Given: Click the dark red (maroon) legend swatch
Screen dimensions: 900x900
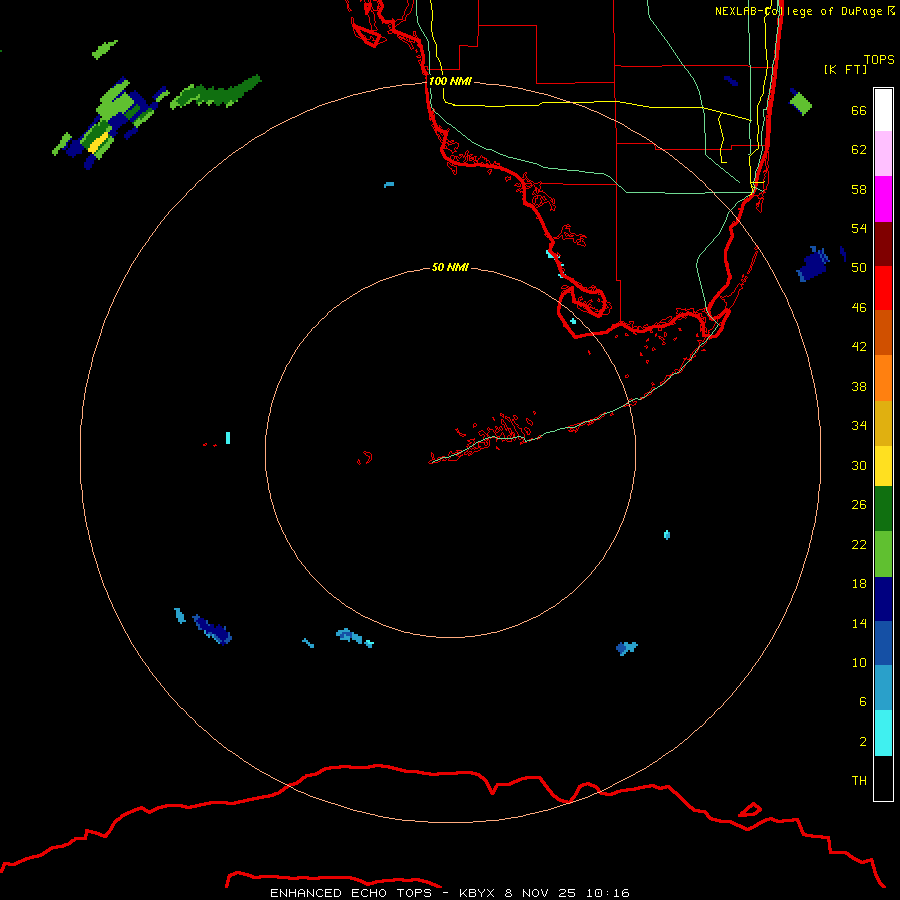Looking at the screenshot, I should [x=883, y=244].
